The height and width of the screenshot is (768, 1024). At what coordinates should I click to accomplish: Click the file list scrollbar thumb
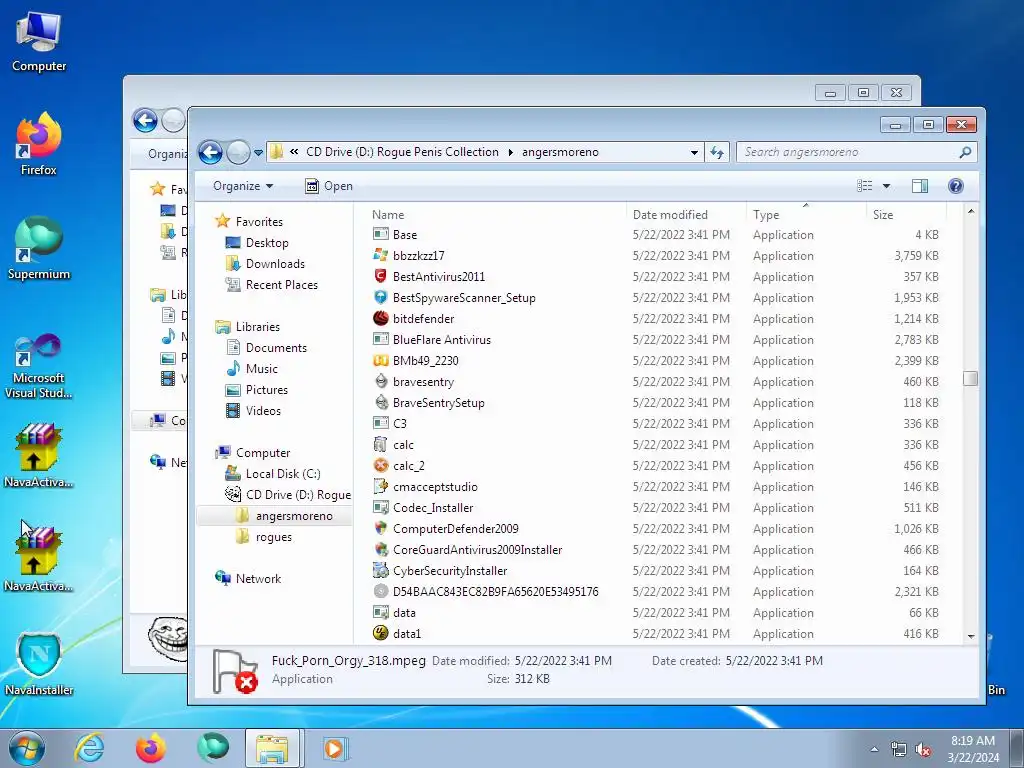point(970,379)
